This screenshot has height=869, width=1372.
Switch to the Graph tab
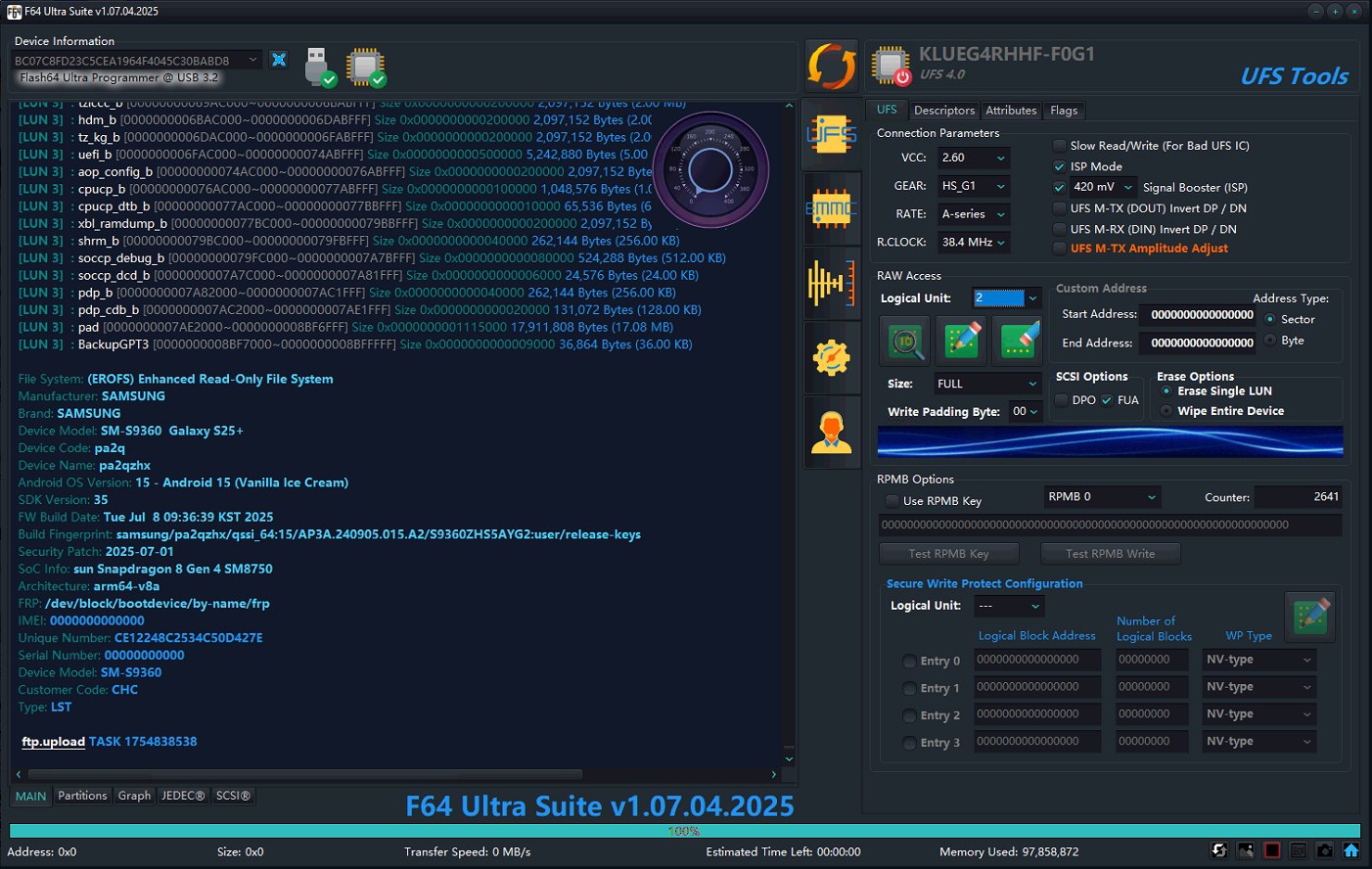click(x=134, y=796)
